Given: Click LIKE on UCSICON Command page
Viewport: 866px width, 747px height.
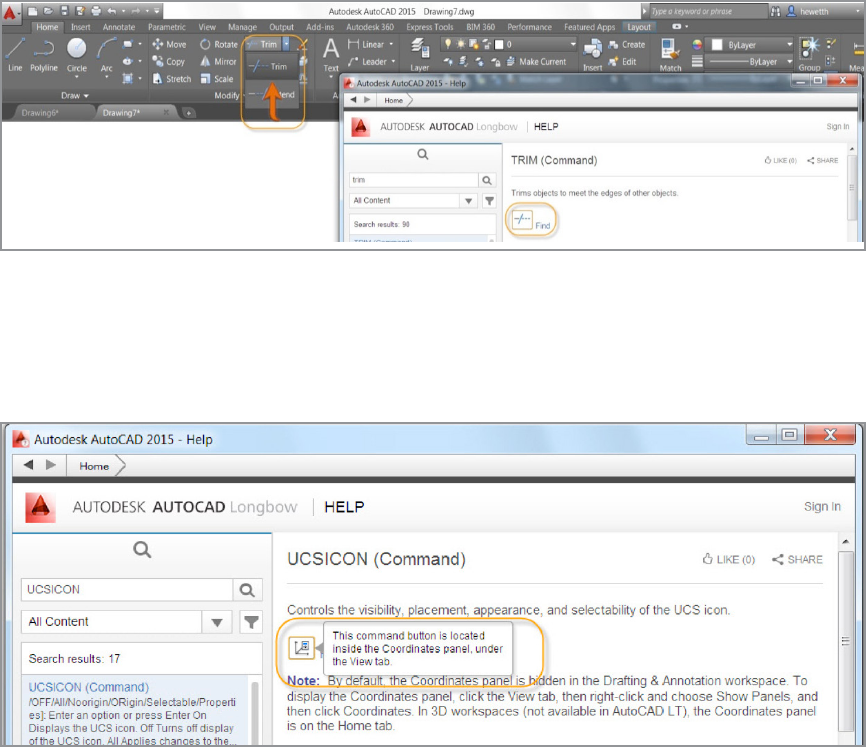Looking at the screenshot, I should coord(728,559).
